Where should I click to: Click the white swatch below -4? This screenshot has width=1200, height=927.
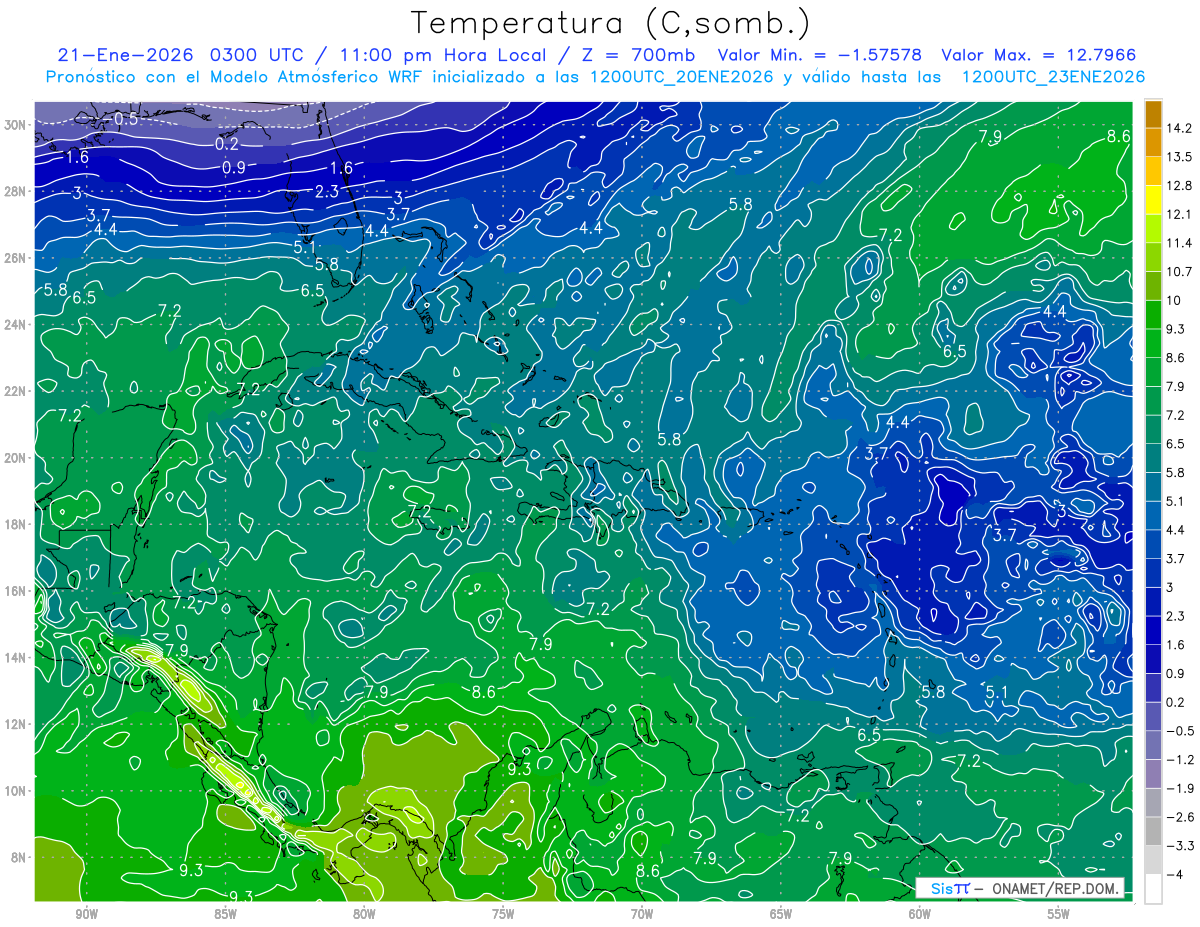1153,889
